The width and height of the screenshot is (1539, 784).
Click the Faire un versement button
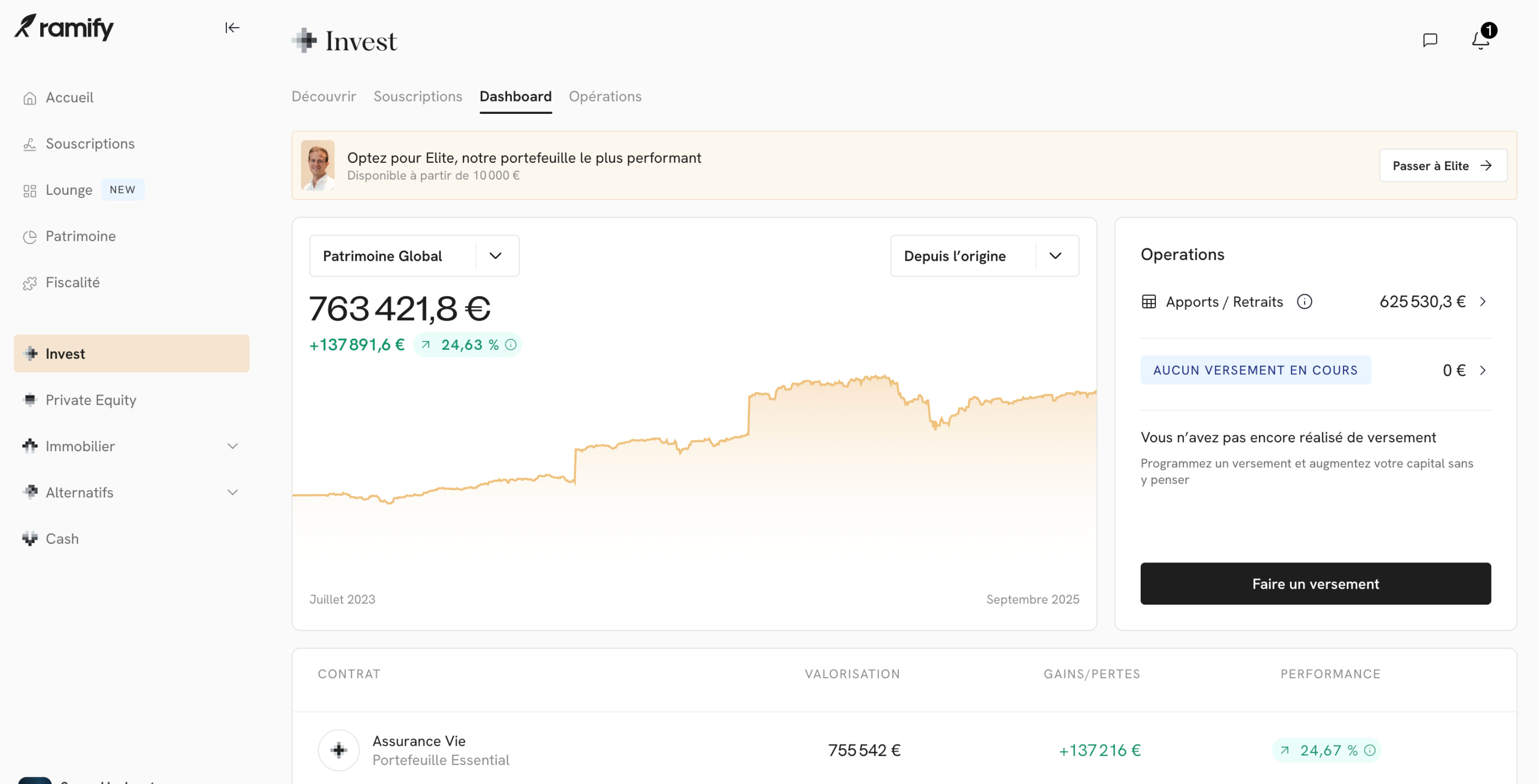tap(1315, 583)
